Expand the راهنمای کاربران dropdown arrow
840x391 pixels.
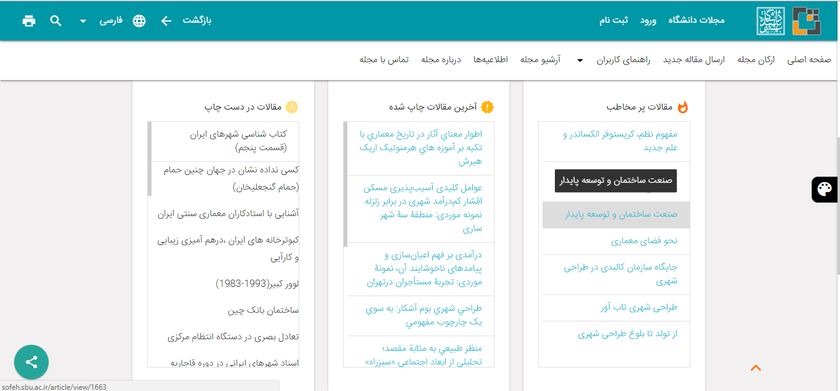pyautogui.click(x=580, y=61)
